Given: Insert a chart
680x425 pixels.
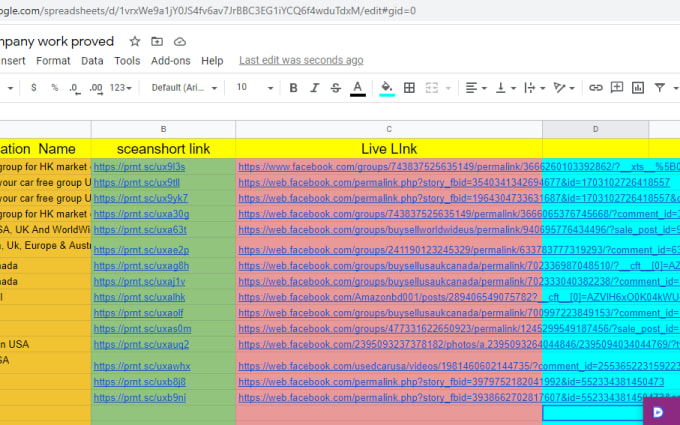Looking at the screenshot, I should [638, 88].
